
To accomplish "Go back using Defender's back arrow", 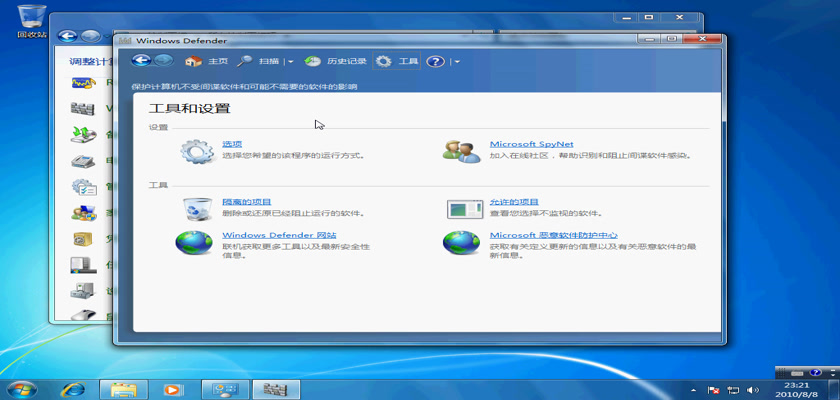I will coord(141,61).
